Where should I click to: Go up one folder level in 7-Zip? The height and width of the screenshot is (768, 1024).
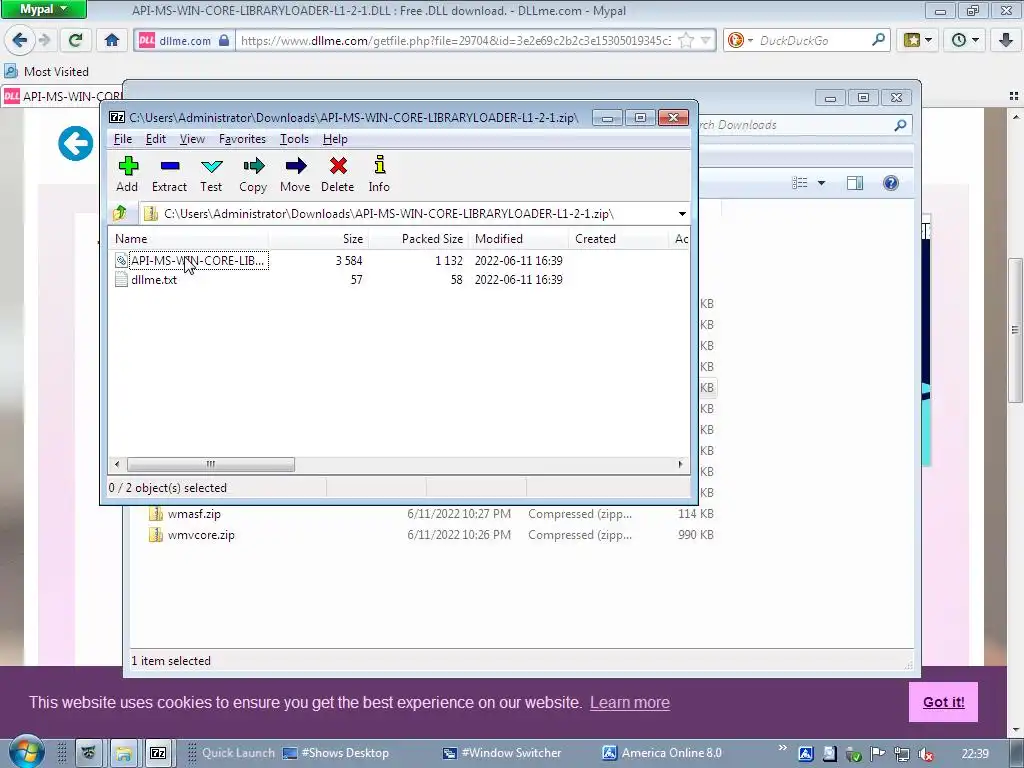click(x=120, y=213)
